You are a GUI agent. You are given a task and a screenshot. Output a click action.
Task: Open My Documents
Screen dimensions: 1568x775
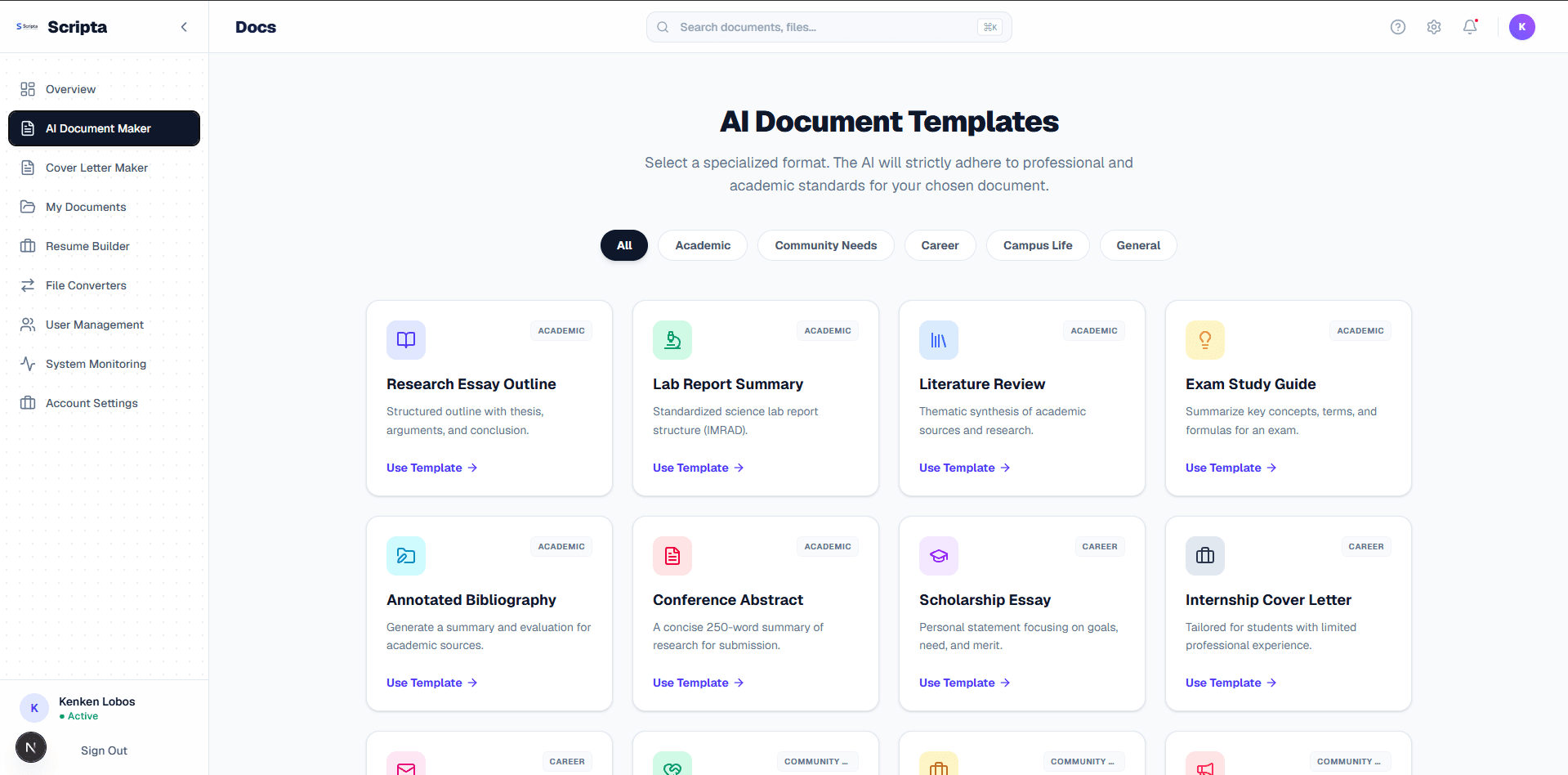(104, 207)
